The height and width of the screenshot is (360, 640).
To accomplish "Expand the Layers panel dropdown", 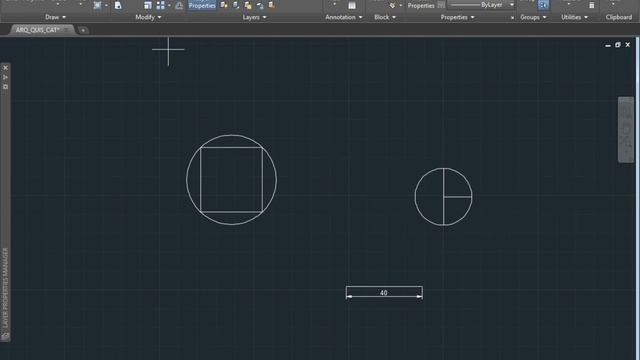I will pos(254,17).
